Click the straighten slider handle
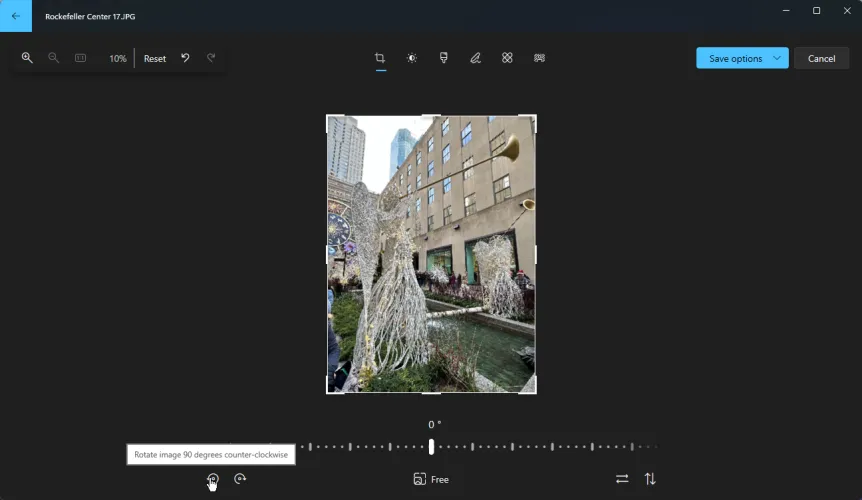Image resolution: width=862 pixels, height=500 pixels. click(431, 447)
